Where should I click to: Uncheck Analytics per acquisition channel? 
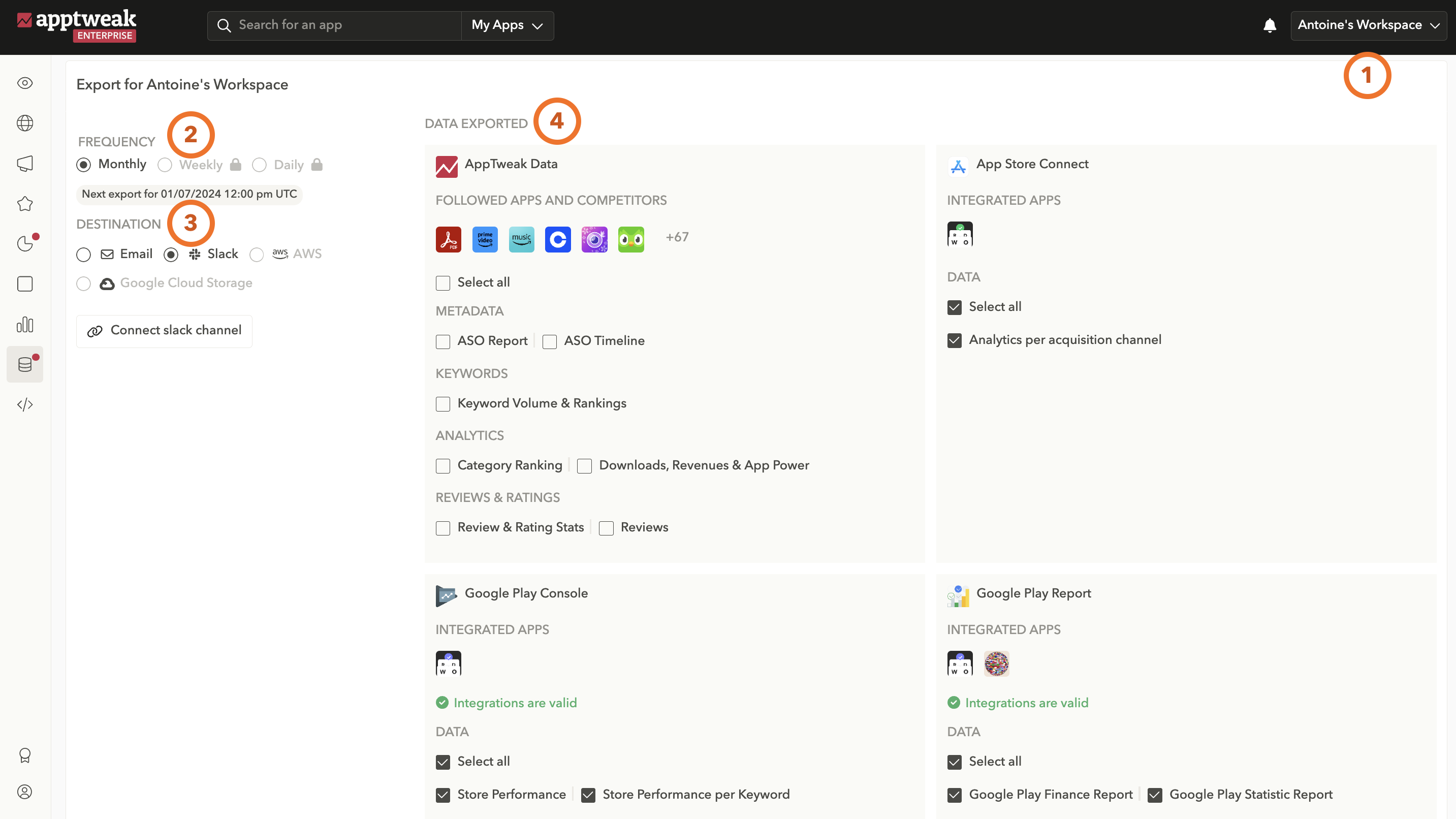click(955, 340)
